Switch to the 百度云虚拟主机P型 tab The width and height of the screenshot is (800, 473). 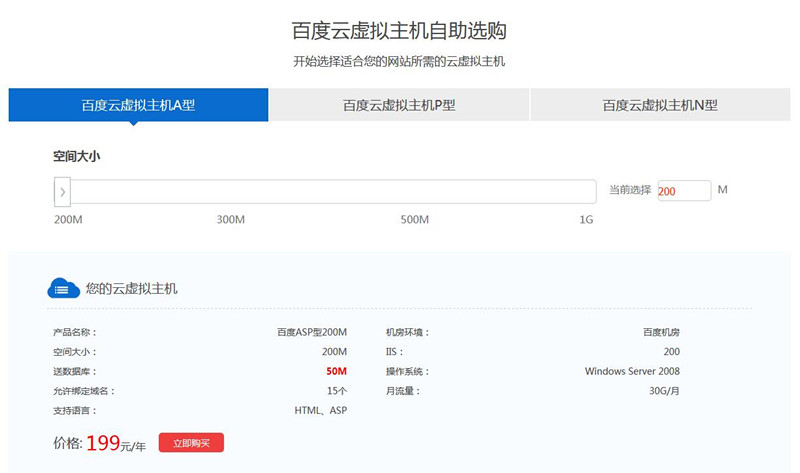[399, 105]
